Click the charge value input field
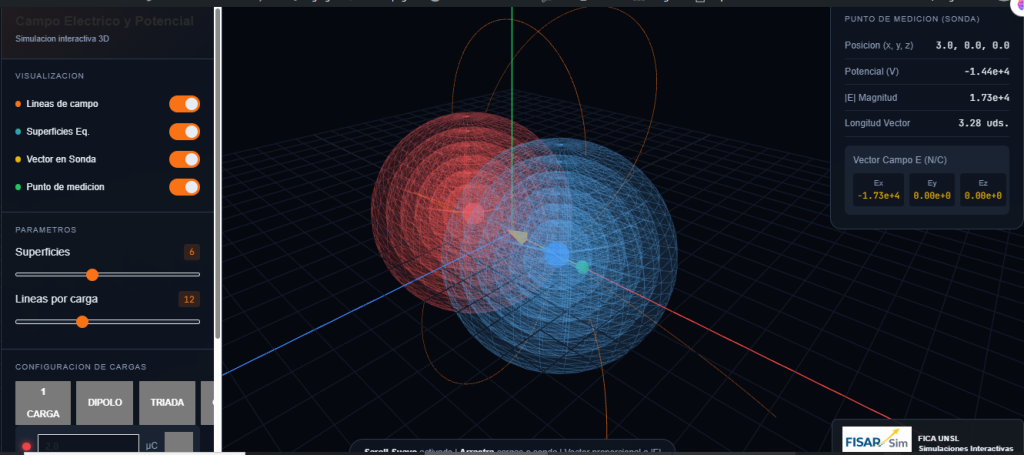 pos(88,444)
